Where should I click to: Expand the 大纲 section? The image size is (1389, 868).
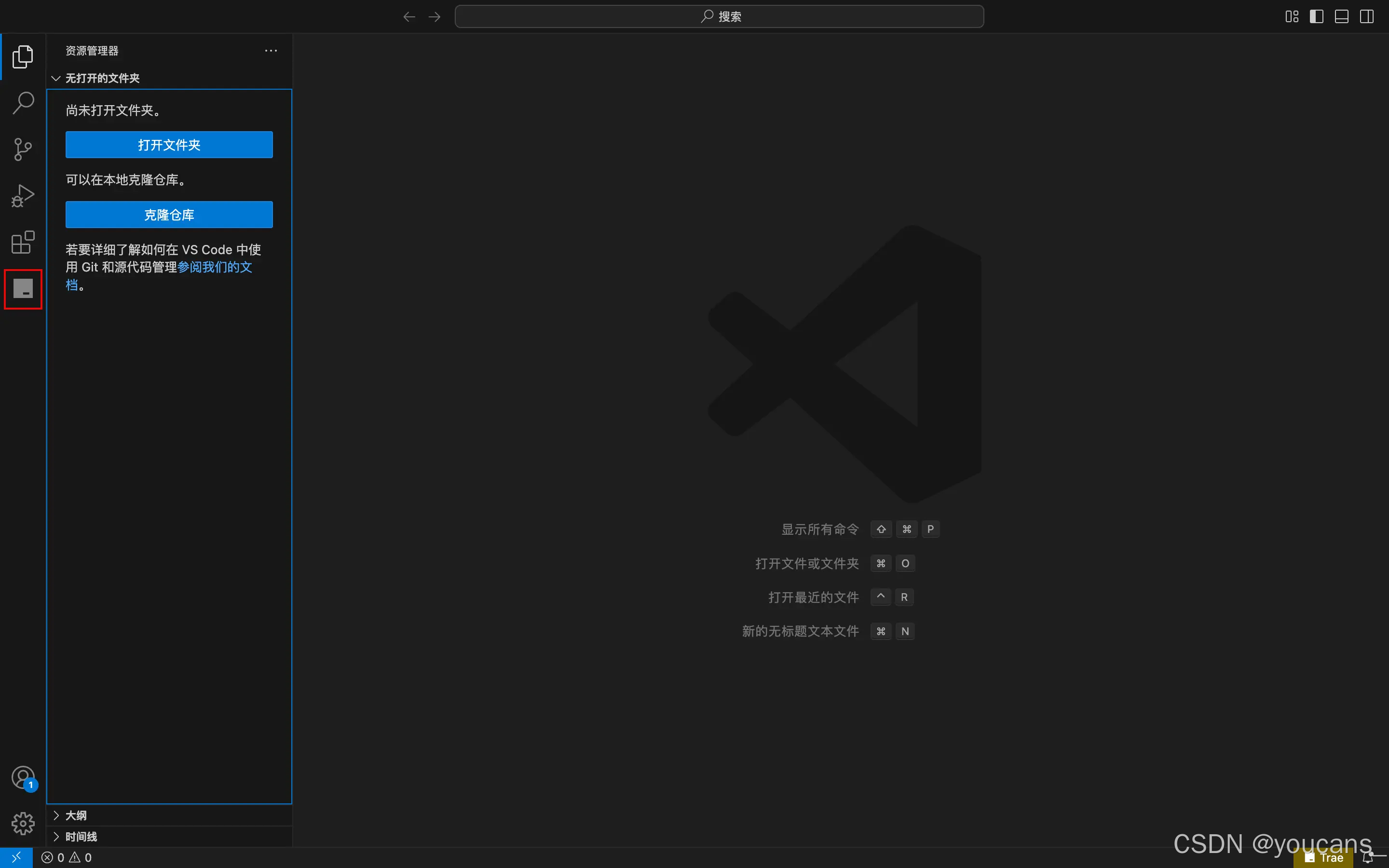click(169, 815)
